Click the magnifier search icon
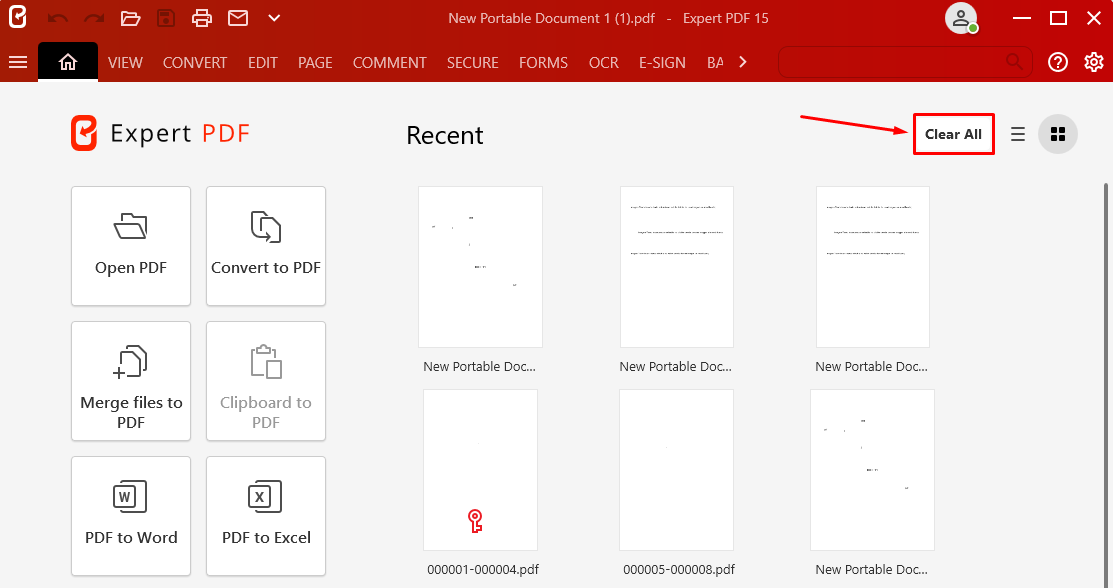 coord(1015,62)
